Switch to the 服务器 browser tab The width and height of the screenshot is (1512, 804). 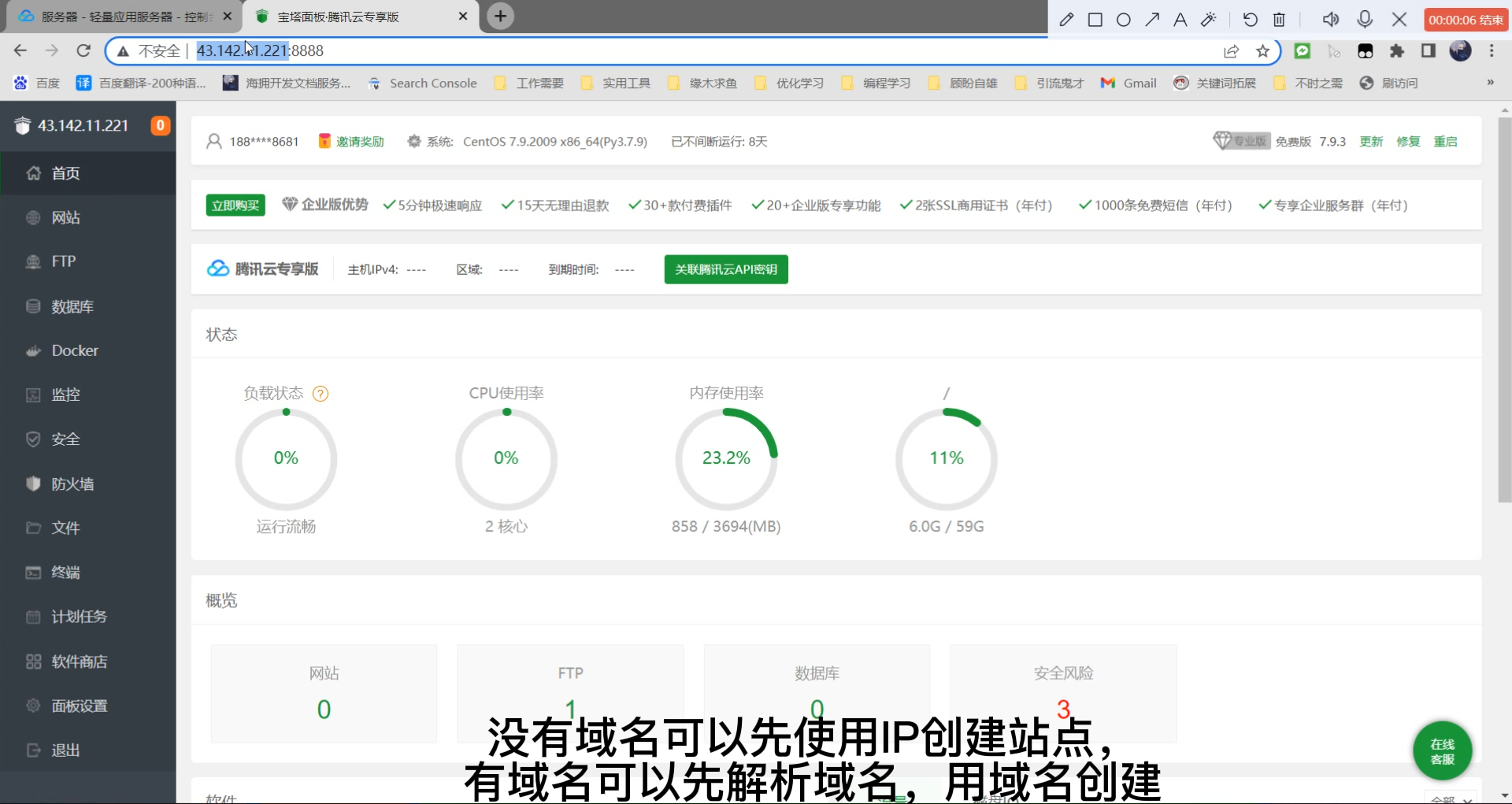[x=110, y=16]
